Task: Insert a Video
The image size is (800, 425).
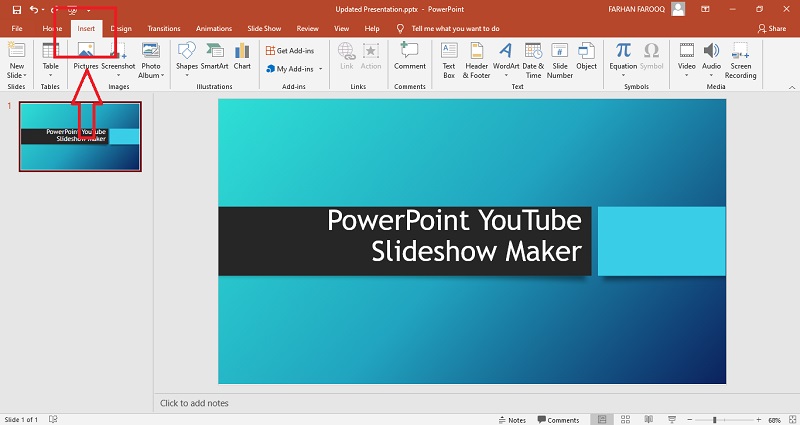Action: click(687, 60)
